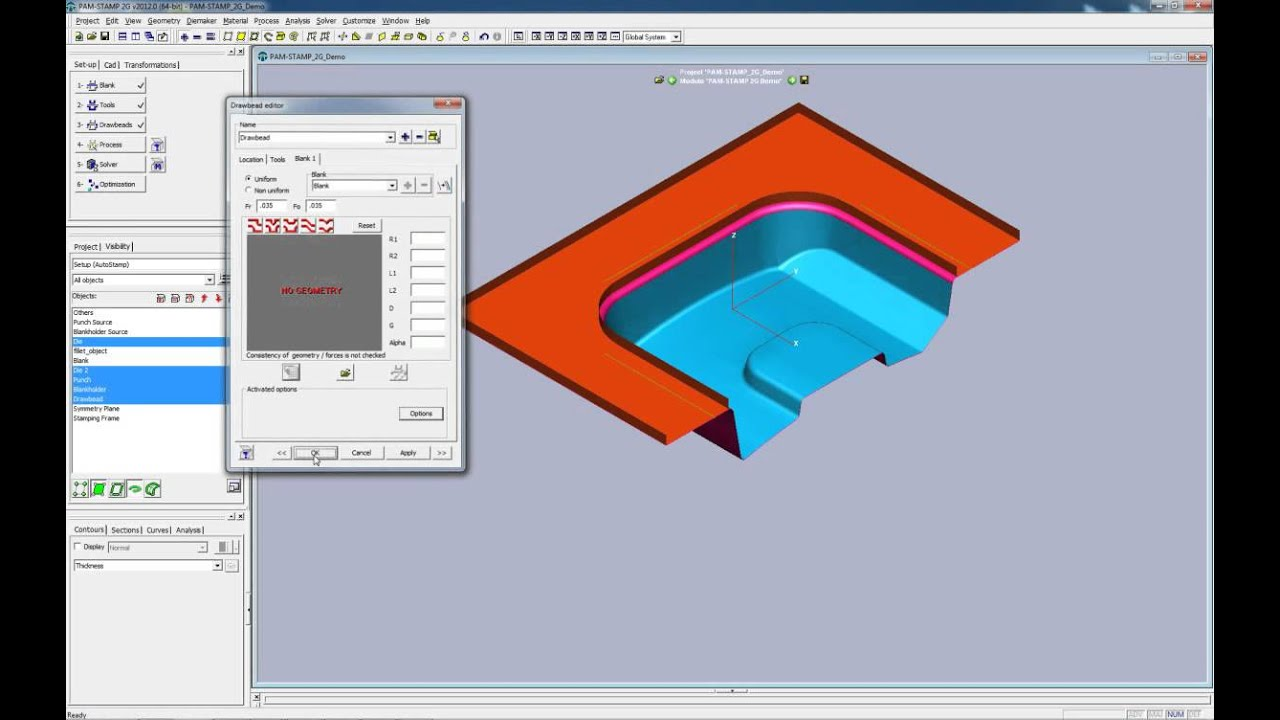This screenshot has width=1280, height=720.
Task: Select the Non uniform radio button
Action: (249, 190)
